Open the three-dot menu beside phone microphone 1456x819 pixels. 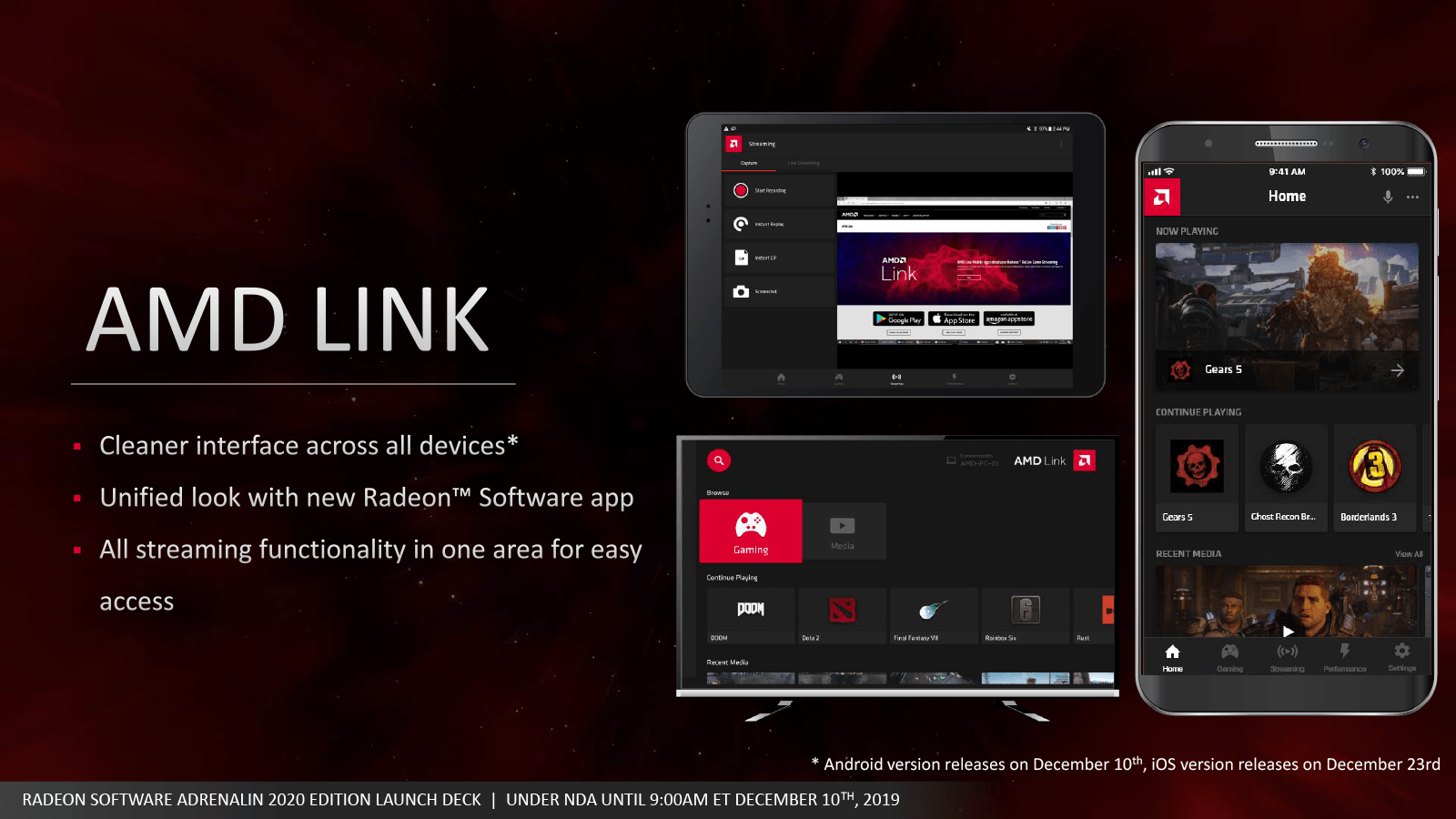(x=1413, y=196)
